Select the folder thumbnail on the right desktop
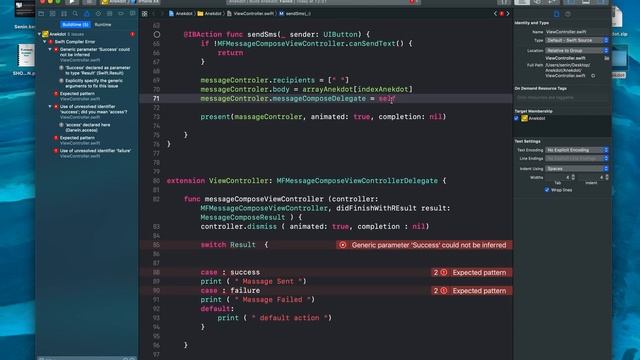 (619, 57)
